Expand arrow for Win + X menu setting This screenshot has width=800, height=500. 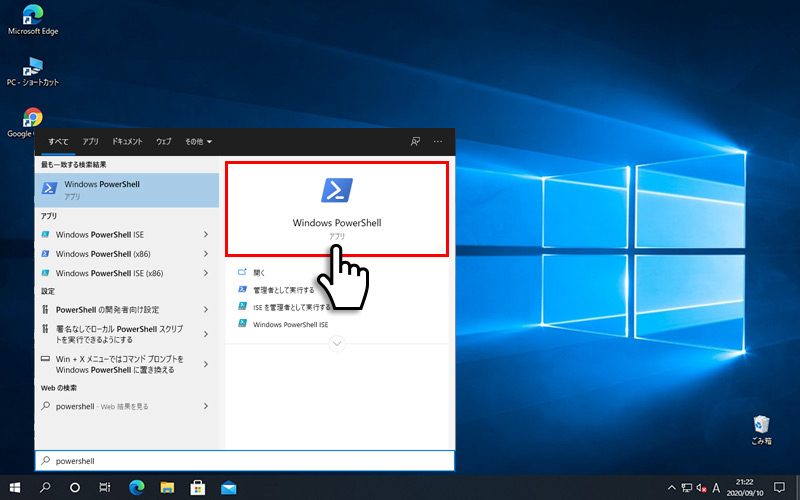tap(206, 364)
